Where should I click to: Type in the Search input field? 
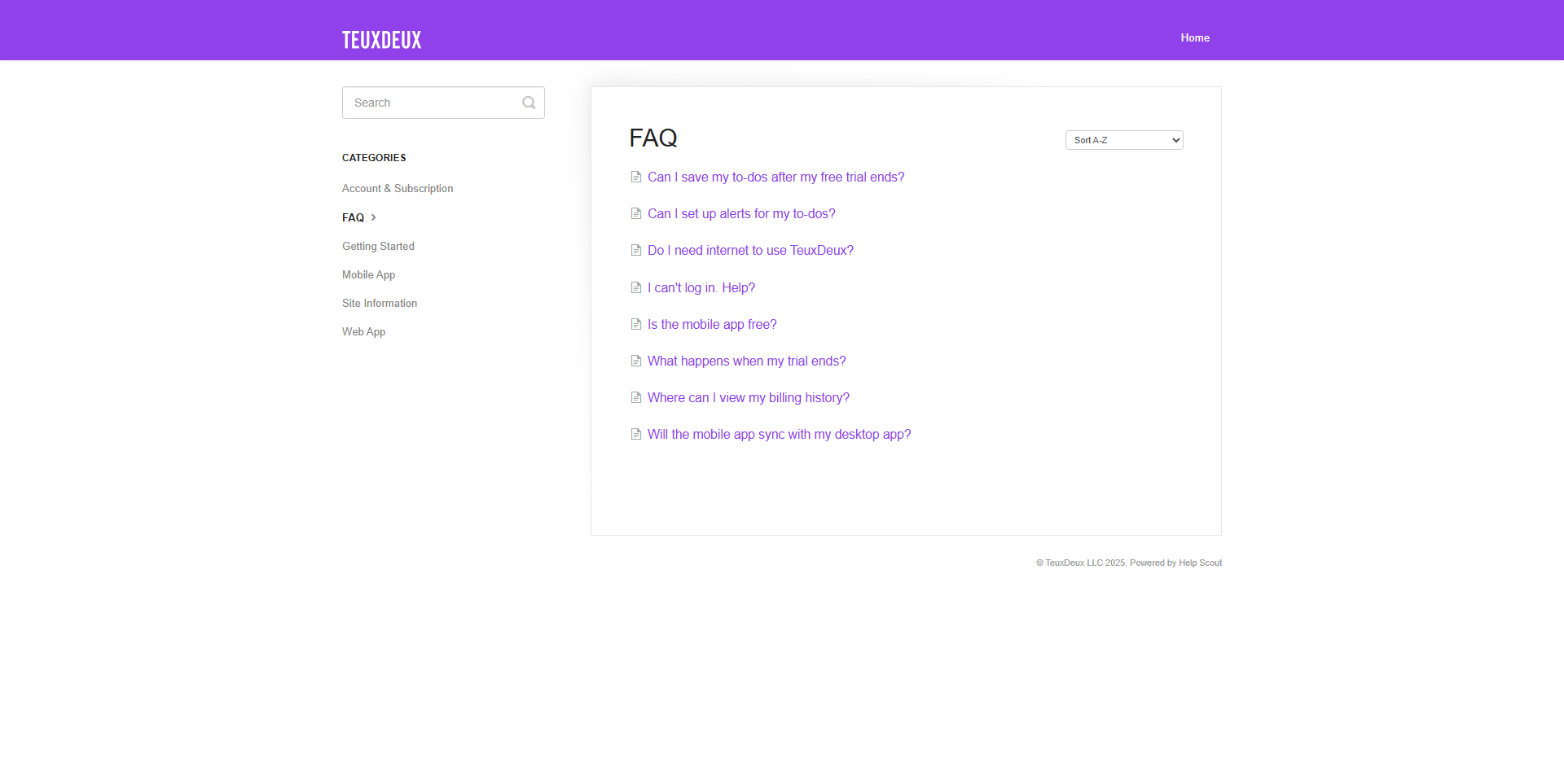click(x=432, y=103)
